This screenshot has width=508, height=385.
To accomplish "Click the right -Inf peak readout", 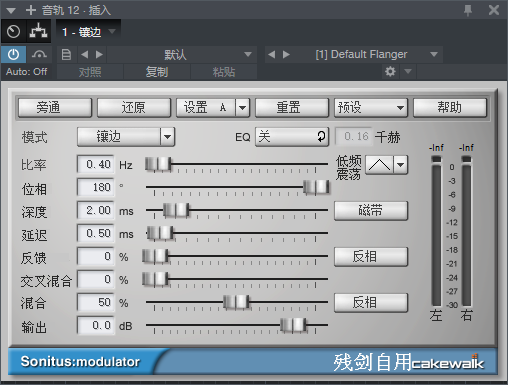I will tap(466, 147).
